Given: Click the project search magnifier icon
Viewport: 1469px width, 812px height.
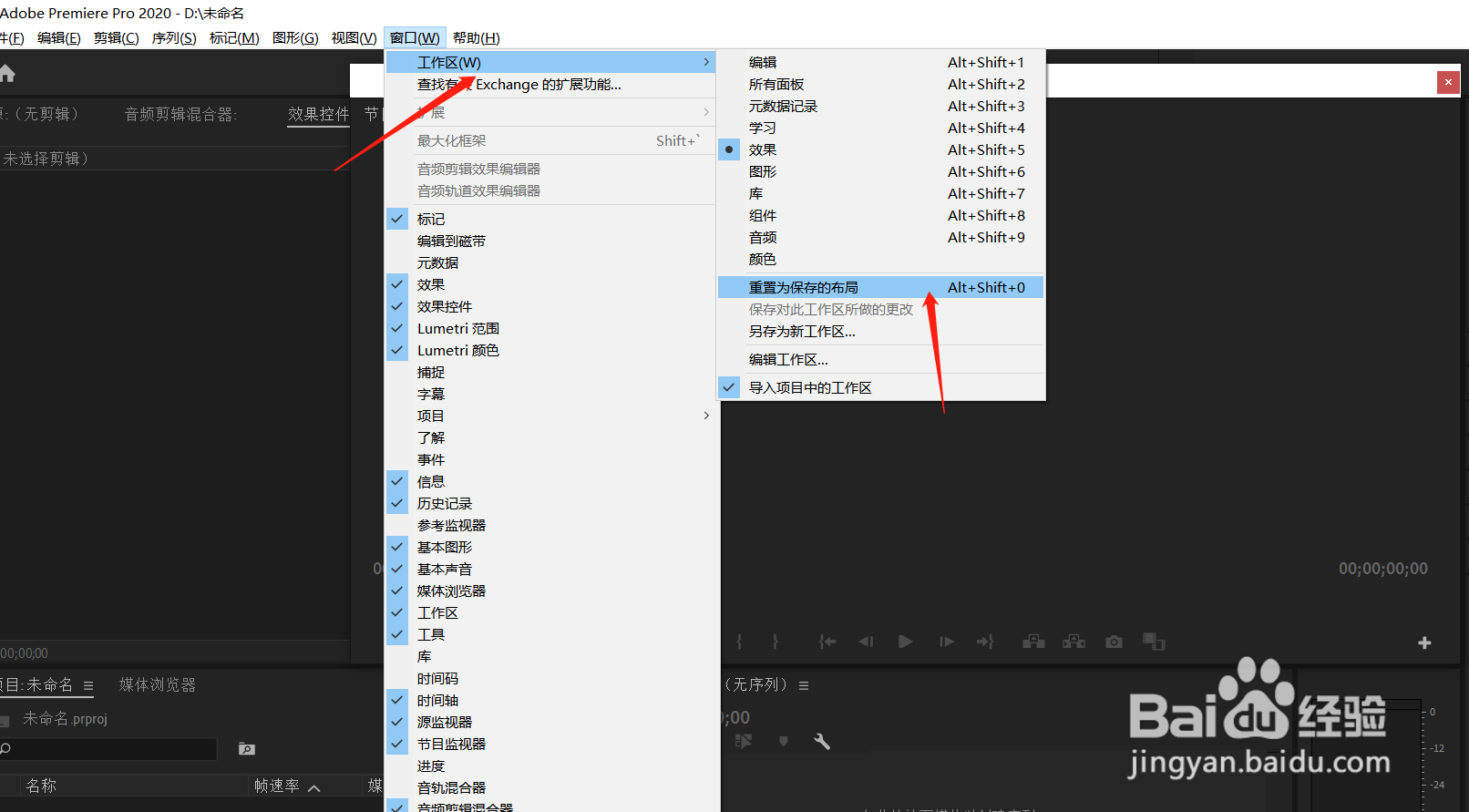Looking at the screenshot, I should [5, 748].
